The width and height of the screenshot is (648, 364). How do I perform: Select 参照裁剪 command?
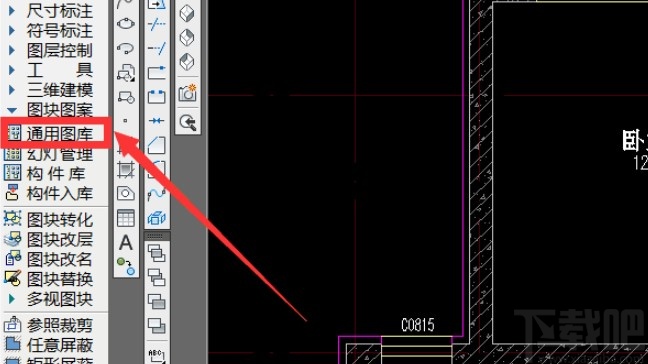[48, 326]
